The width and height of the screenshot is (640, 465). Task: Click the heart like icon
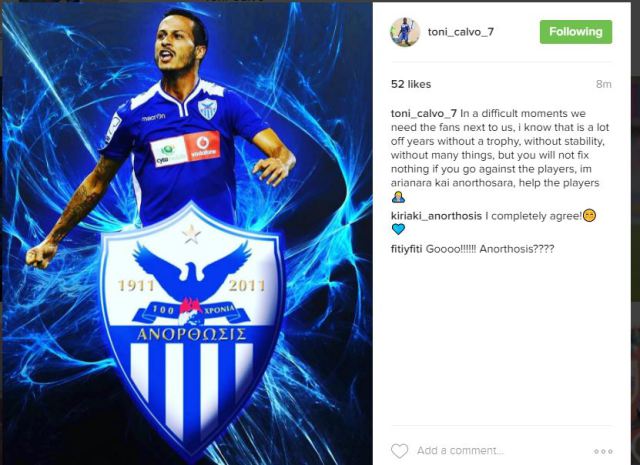coord(399,451)
